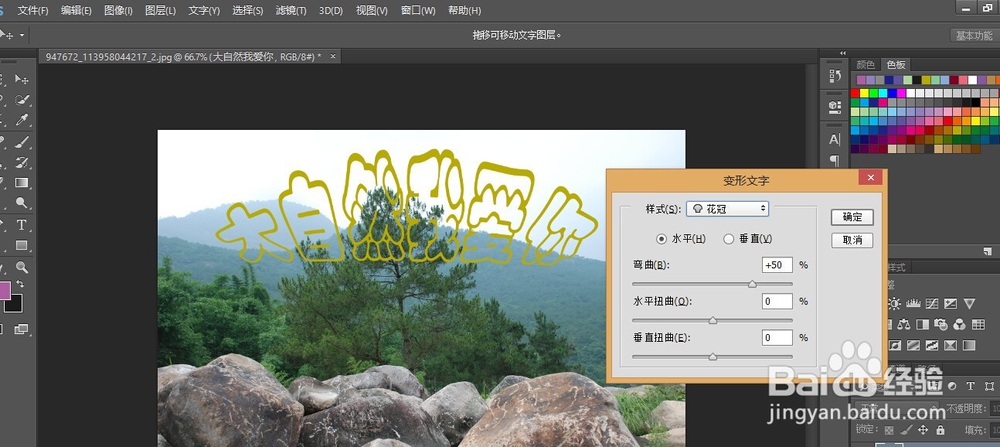Switch to the 颜色 panel tab
Image resolution: width=1000 pixels, height=447 pixels.
pos(865,64)
